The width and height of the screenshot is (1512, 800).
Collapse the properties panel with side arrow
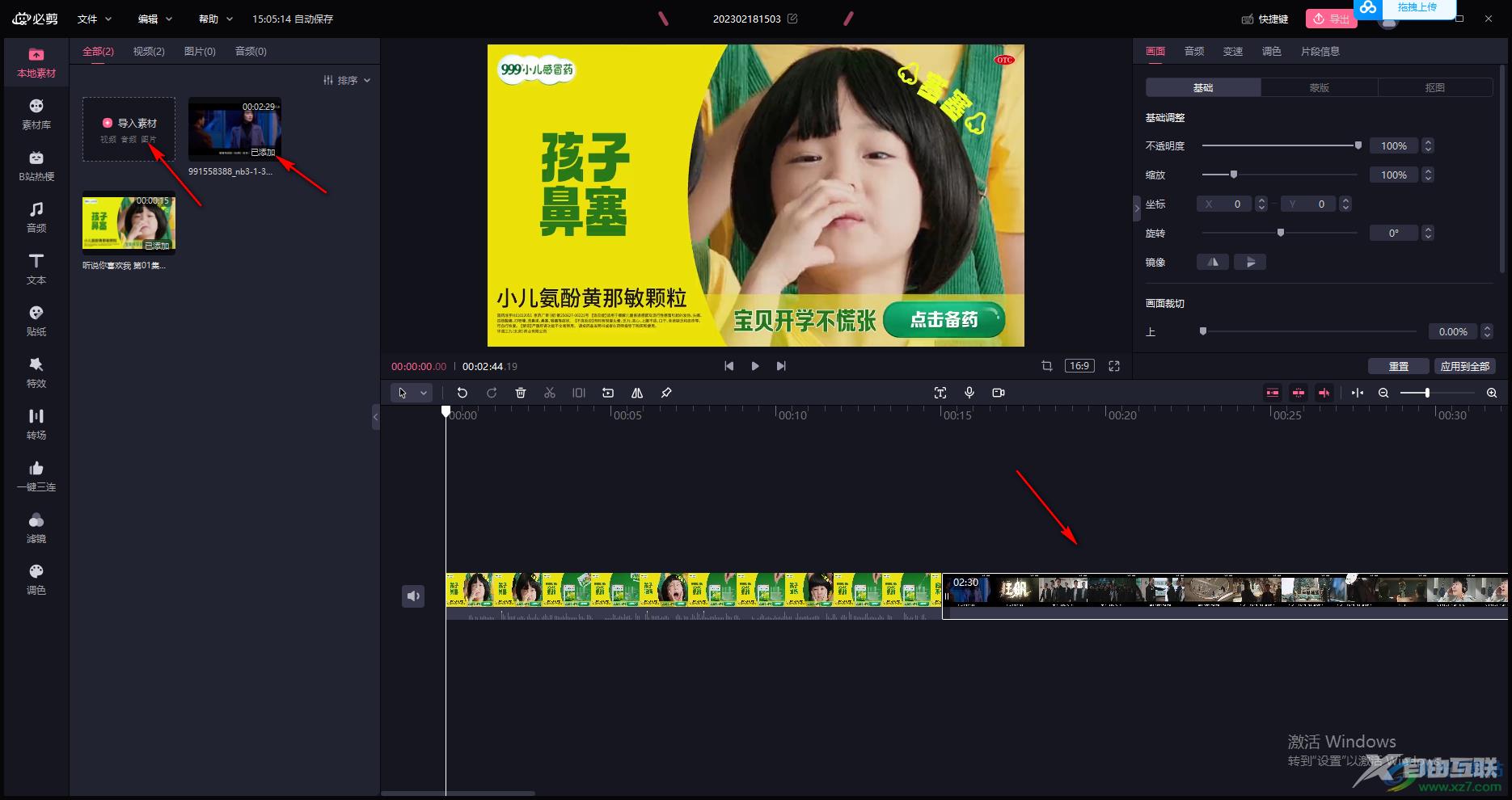[1137, 208]
